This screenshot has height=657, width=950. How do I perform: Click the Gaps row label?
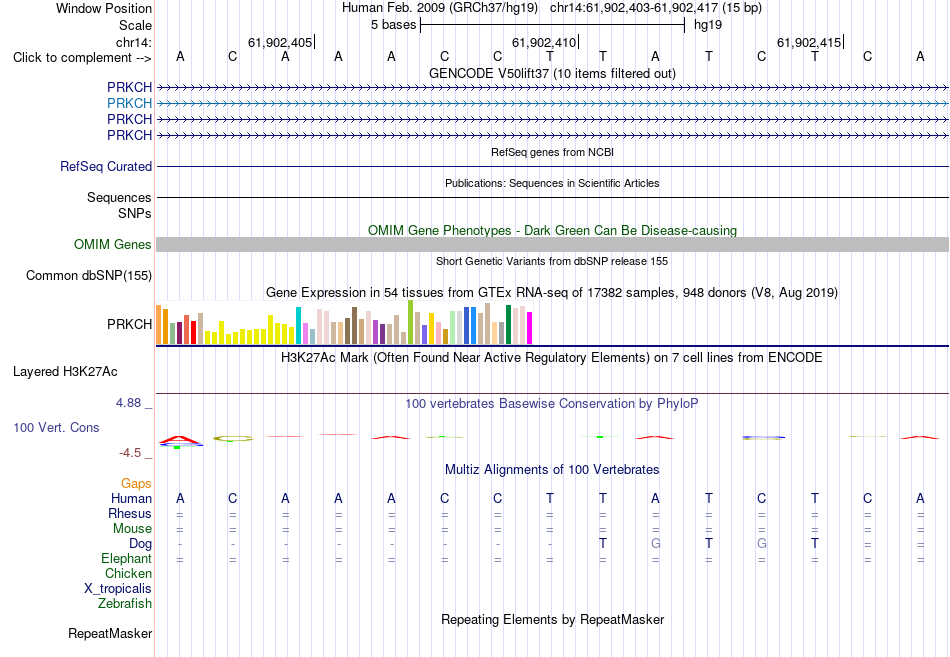click(136, 484)
